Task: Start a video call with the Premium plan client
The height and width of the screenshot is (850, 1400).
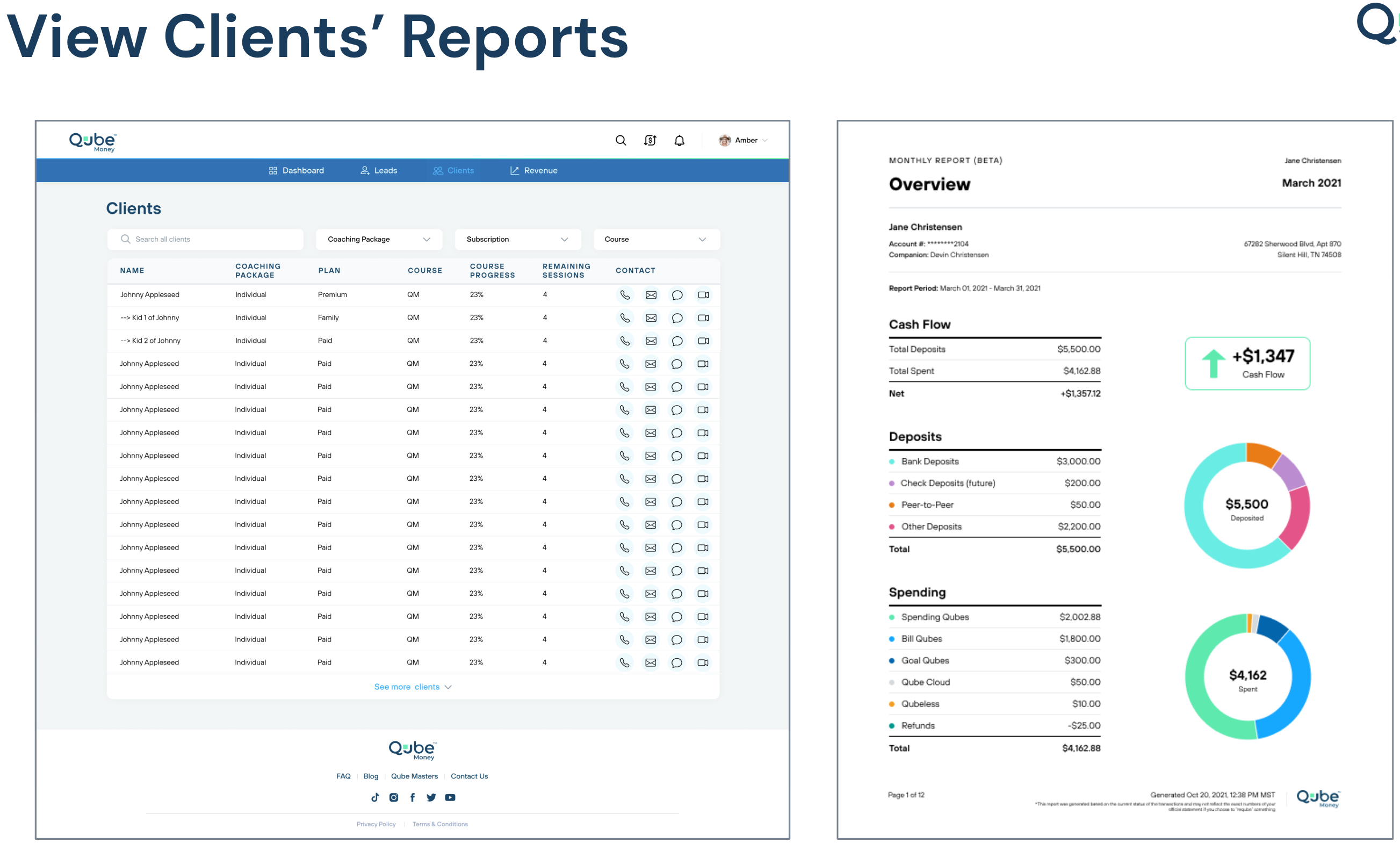Action: tap(703, 295)
